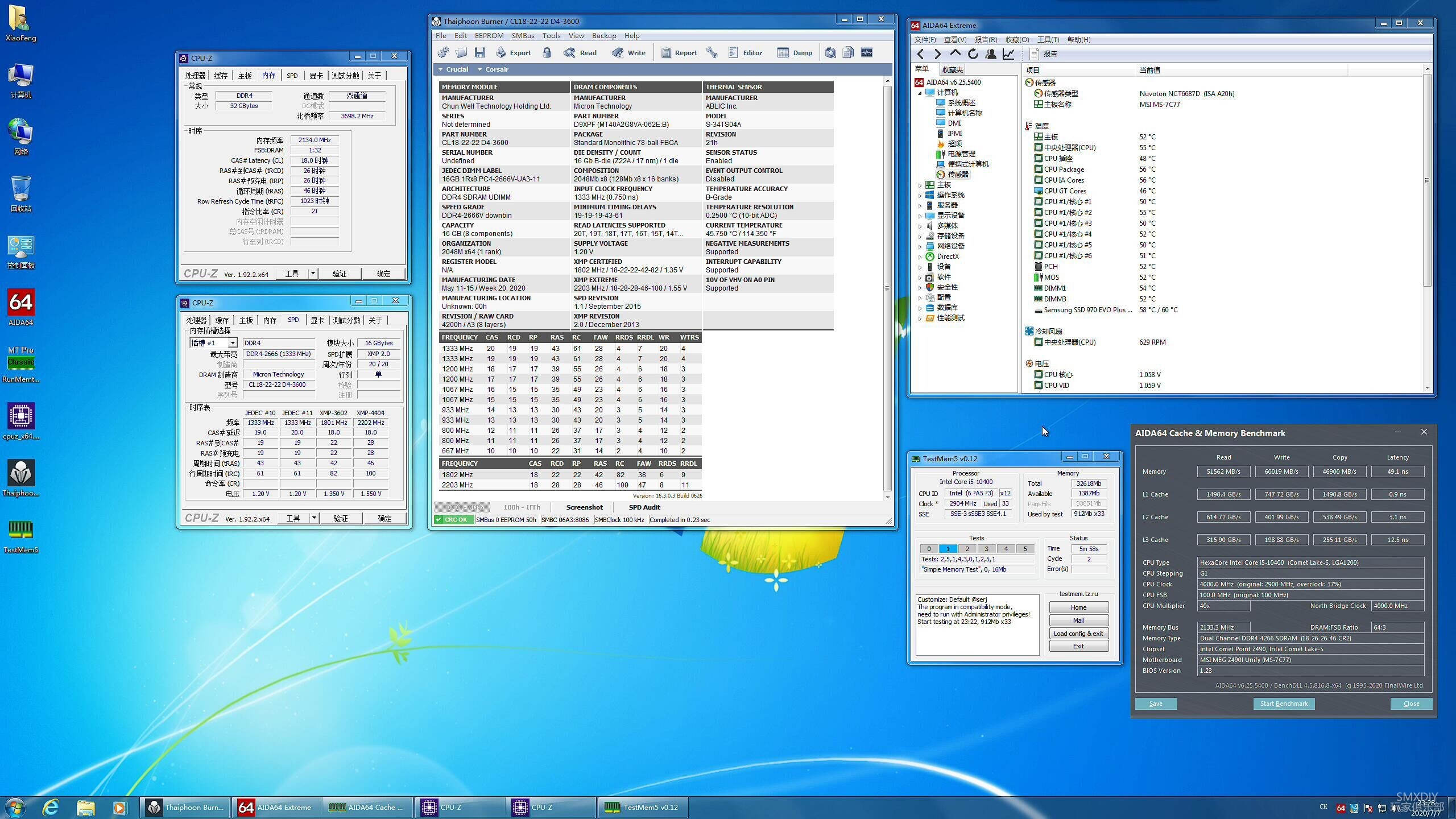
Task: Open the 工具(T) menu in AIDA64
Action: pos(1048,40)
